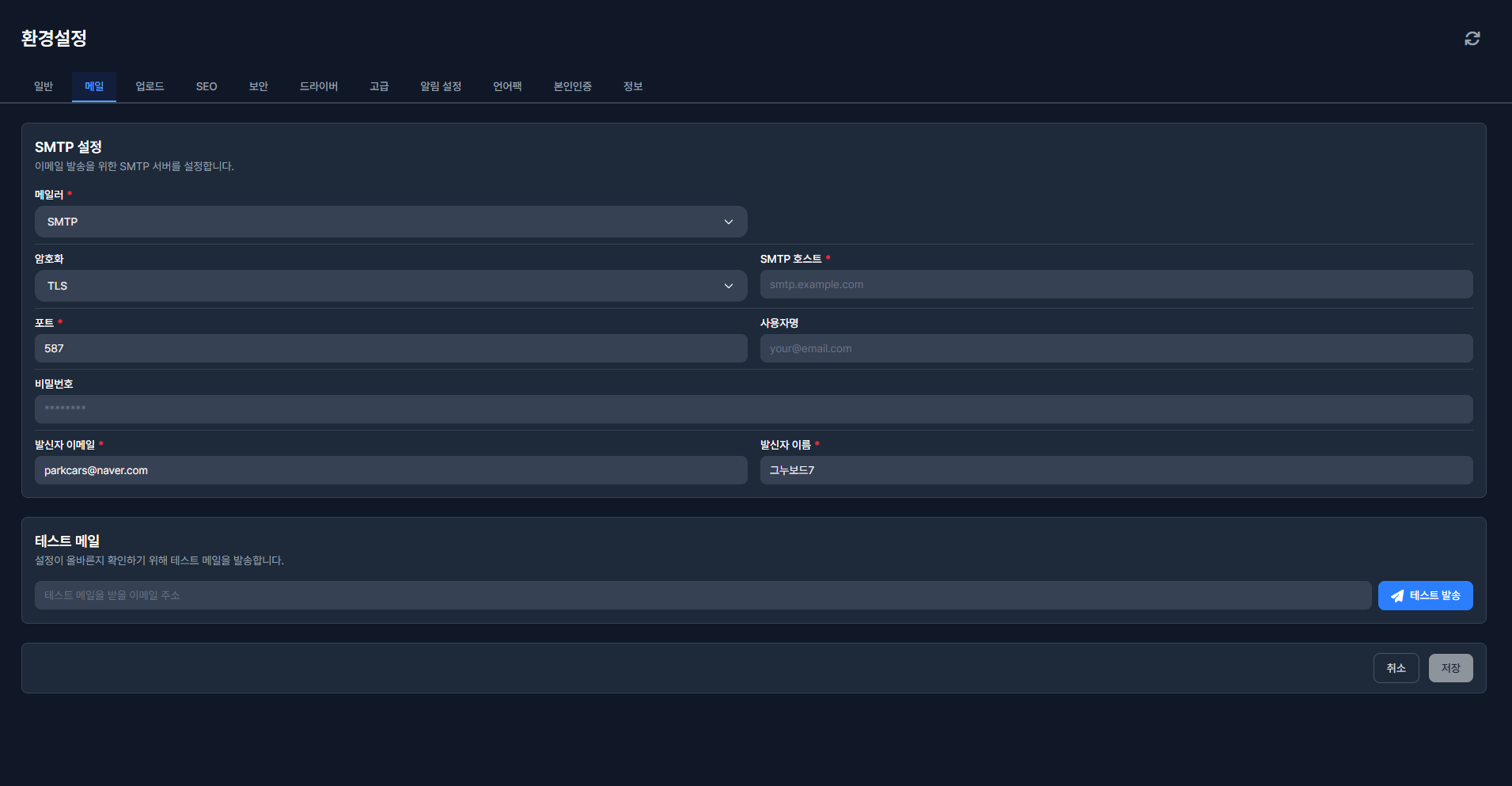Open the 드라이버 tab
This screenshot has width=1512, height=786.
319,86
